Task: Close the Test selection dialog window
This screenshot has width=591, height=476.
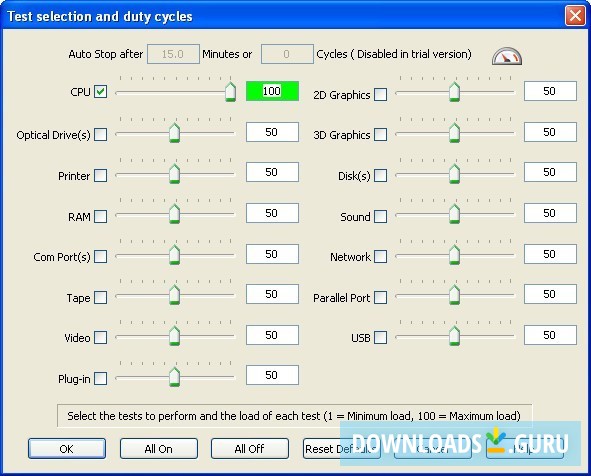Action: pos(575,16)
